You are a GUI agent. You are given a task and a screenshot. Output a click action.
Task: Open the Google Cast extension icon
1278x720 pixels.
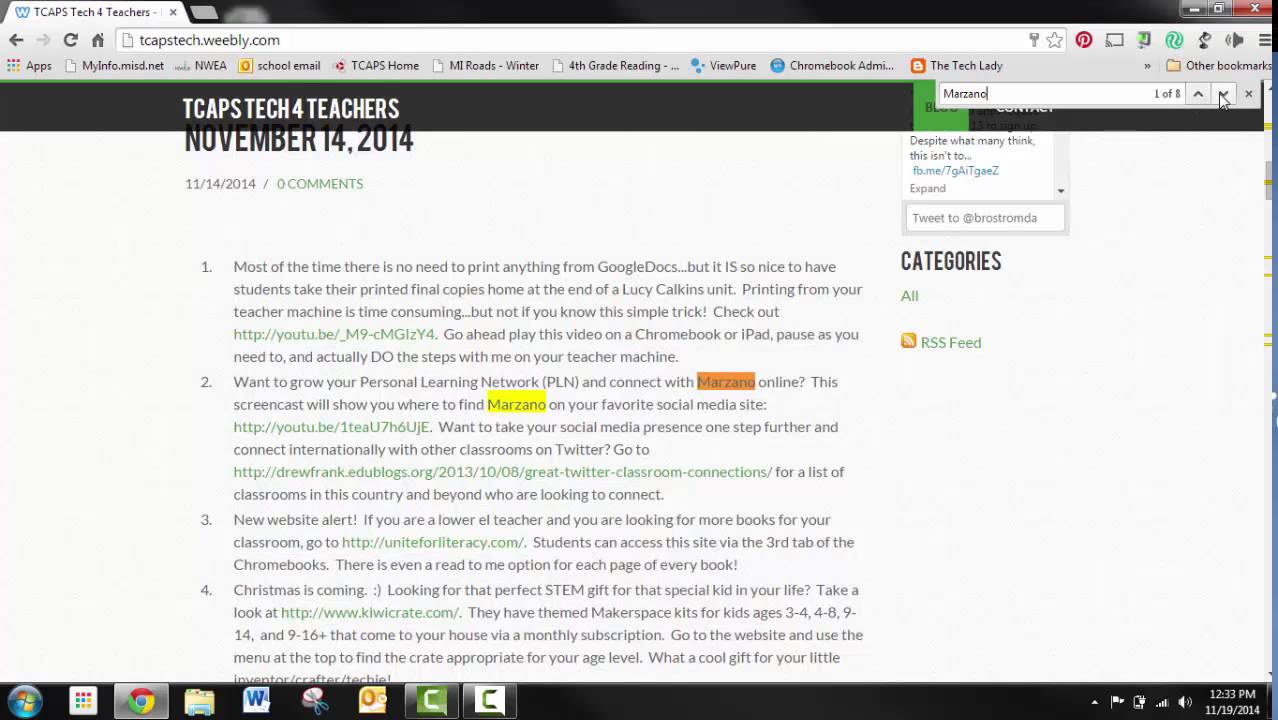point(1114,40)
